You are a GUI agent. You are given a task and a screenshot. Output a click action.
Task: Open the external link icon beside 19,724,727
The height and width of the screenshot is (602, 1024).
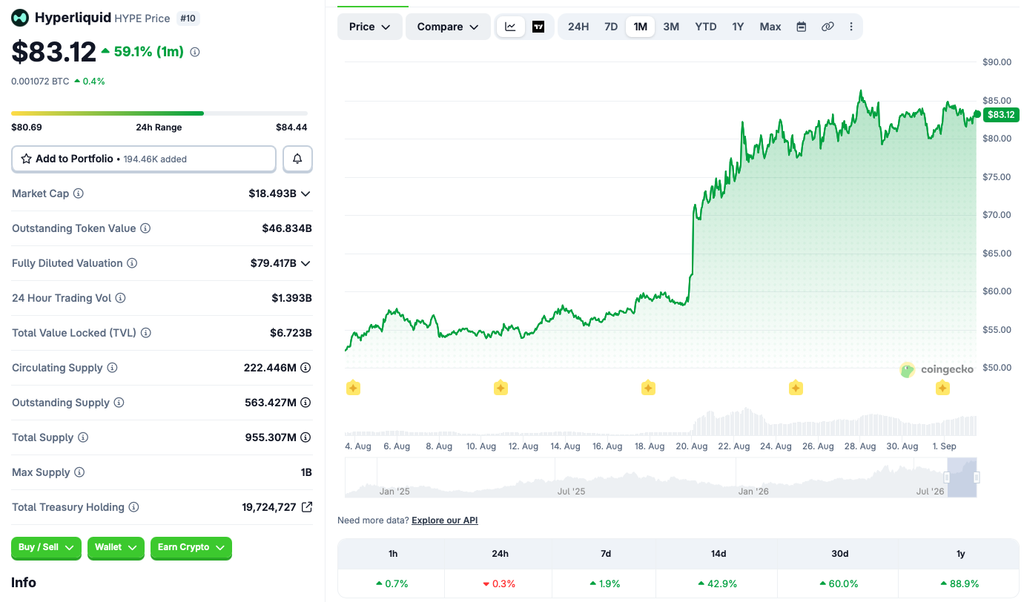click(x=306, y=507)
